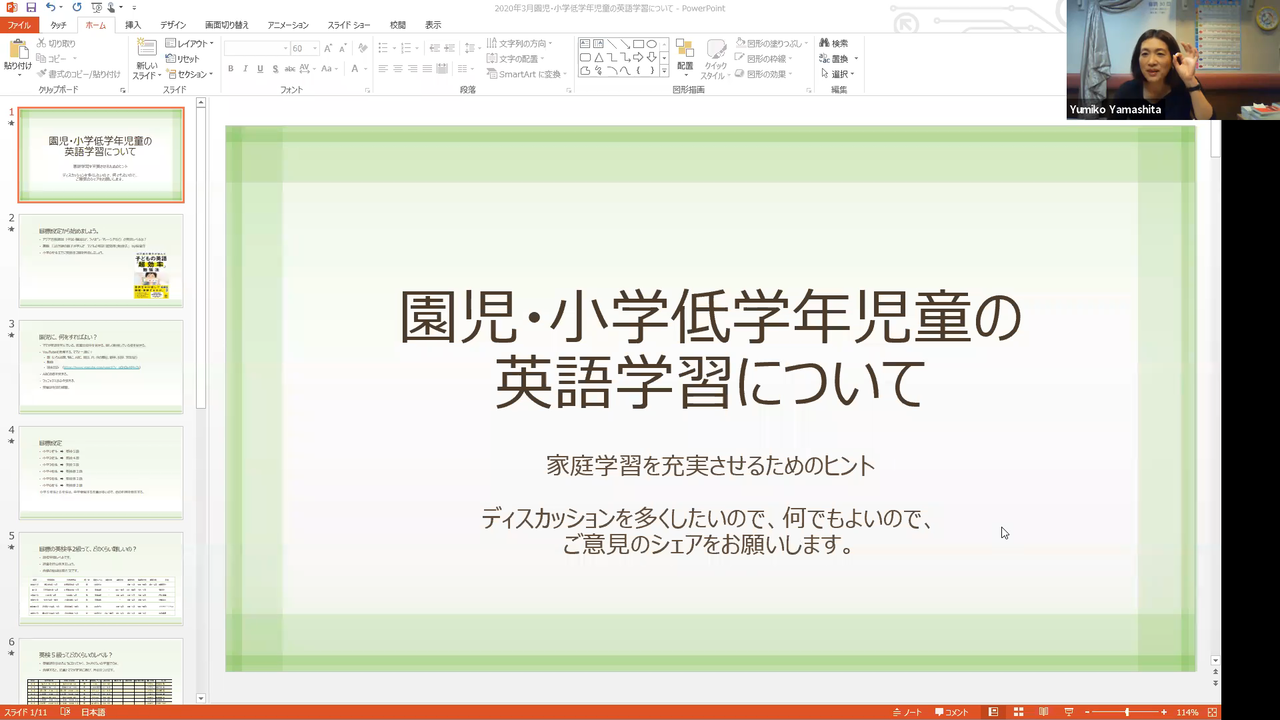Screen dimensions: 1280x720
Task: Click the Find (検索) binoculars button
Action: 832,44
